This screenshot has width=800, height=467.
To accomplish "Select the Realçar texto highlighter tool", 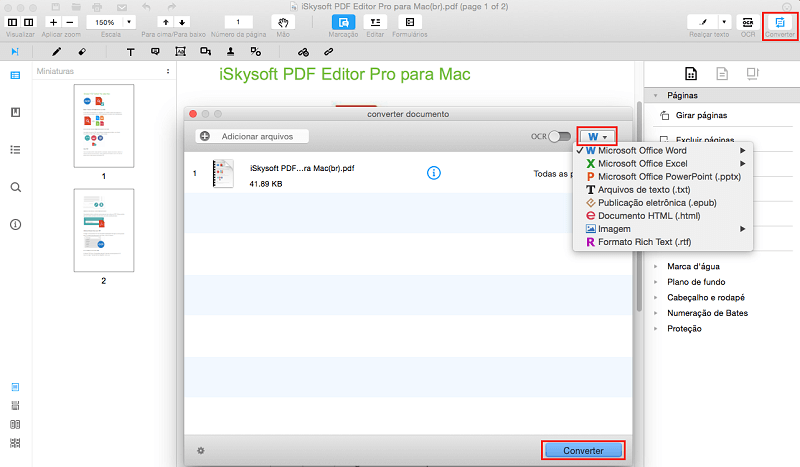I will point(703,22).
